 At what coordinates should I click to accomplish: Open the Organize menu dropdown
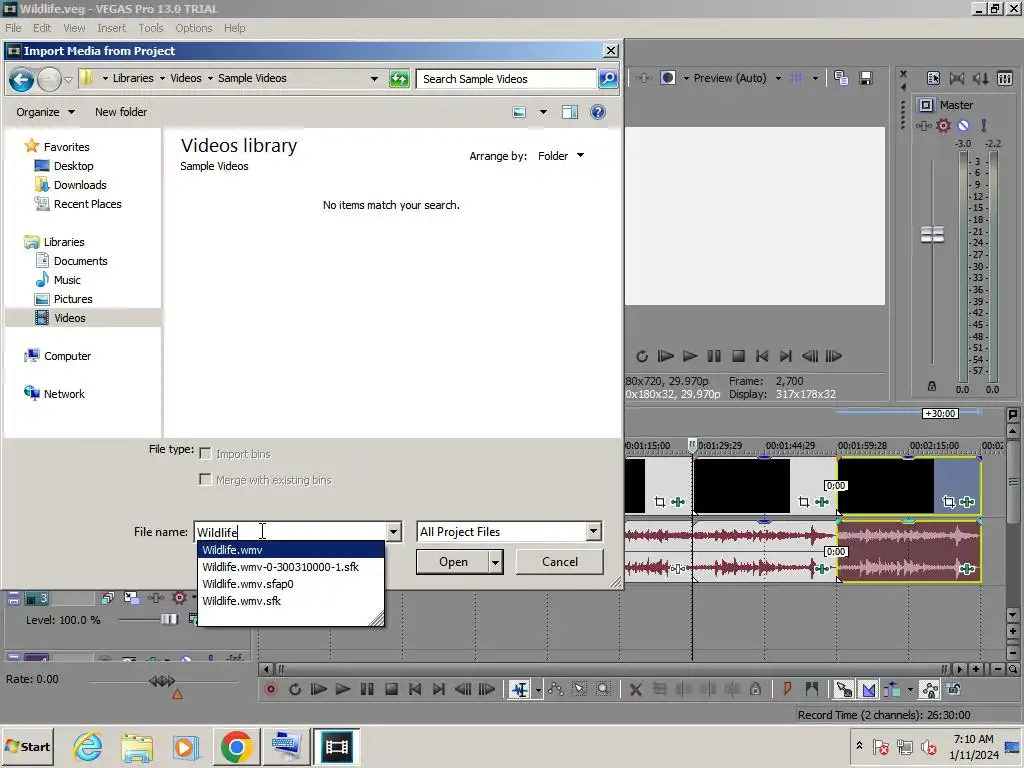pyautogui.click(x=45, y=112)
